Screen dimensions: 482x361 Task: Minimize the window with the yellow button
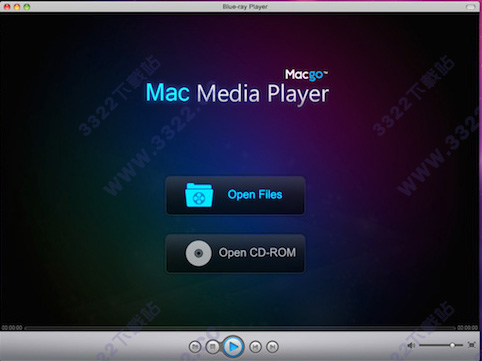(17, 7)
